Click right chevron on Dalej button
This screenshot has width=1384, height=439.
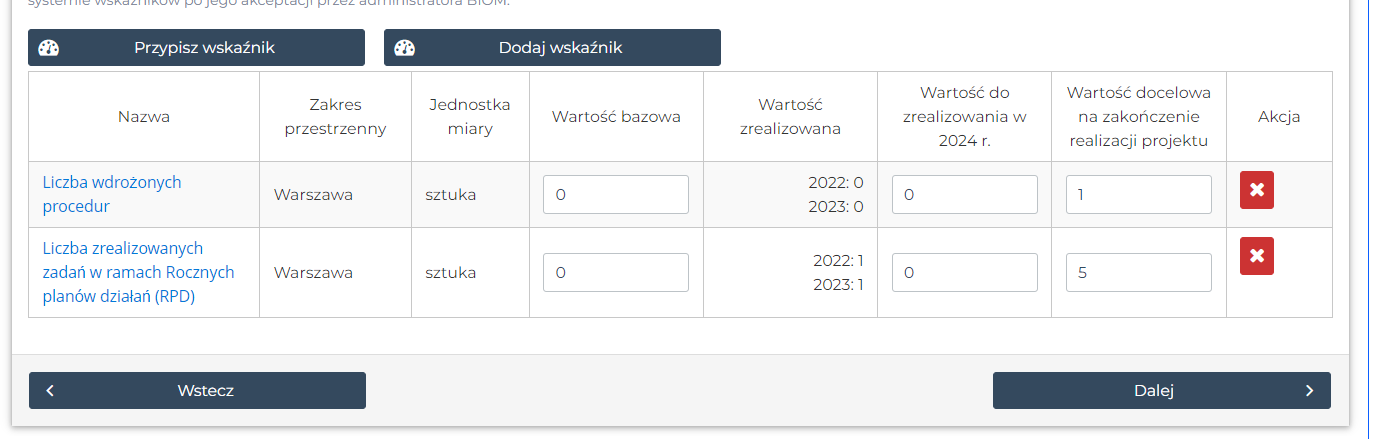click(1309, 391)
